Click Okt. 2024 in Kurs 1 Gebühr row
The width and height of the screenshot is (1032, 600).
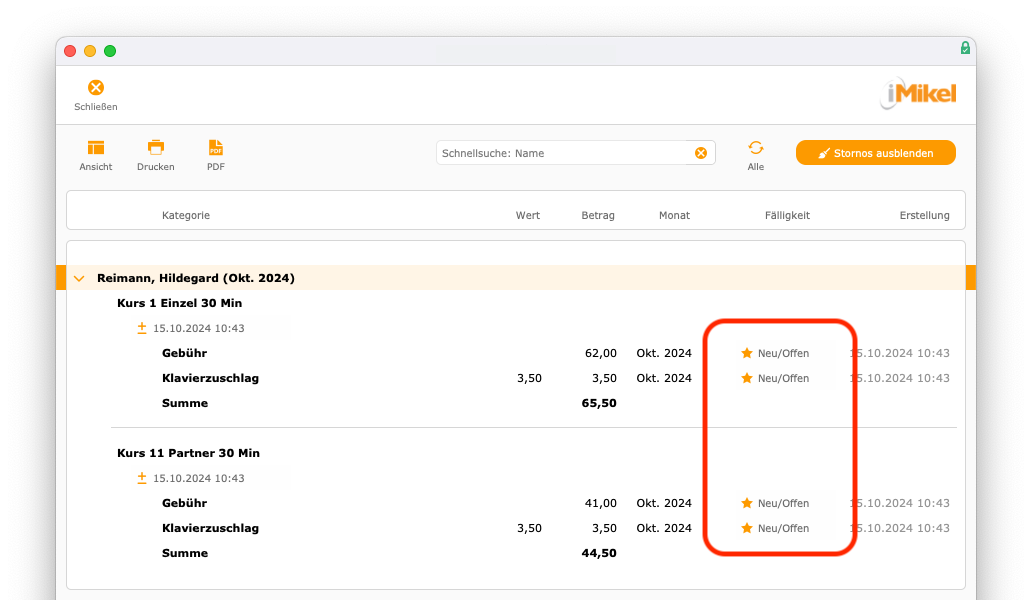(x=664, y=353)
